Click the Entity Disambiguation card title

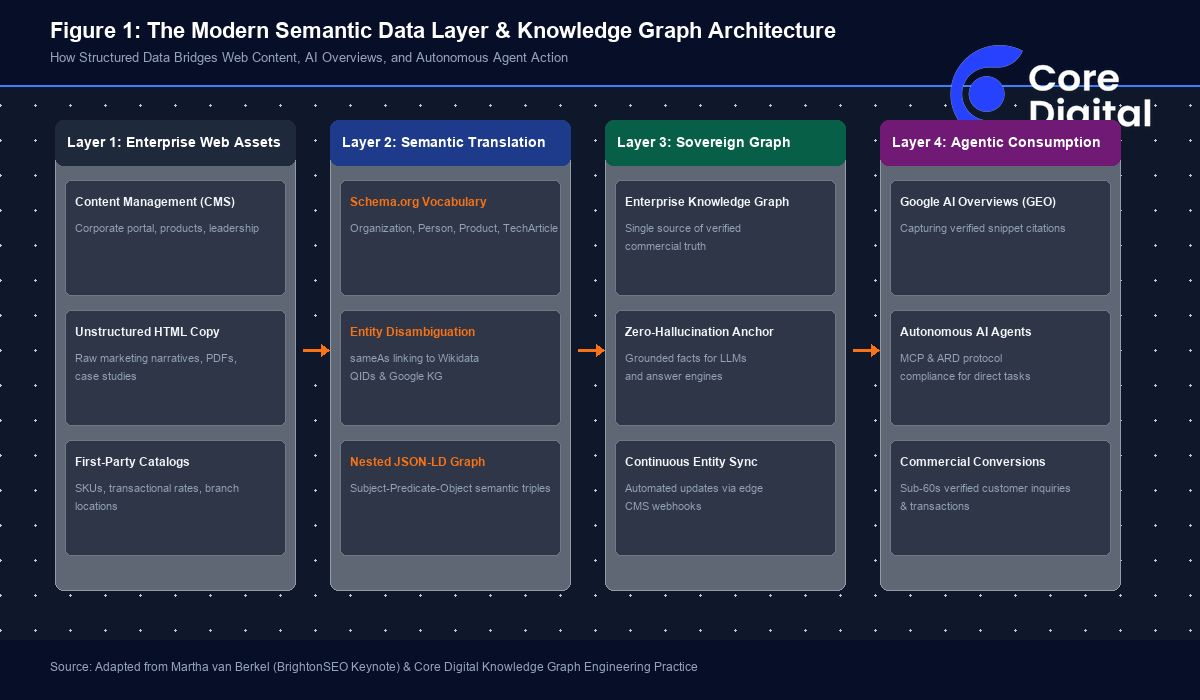[412, 332]
